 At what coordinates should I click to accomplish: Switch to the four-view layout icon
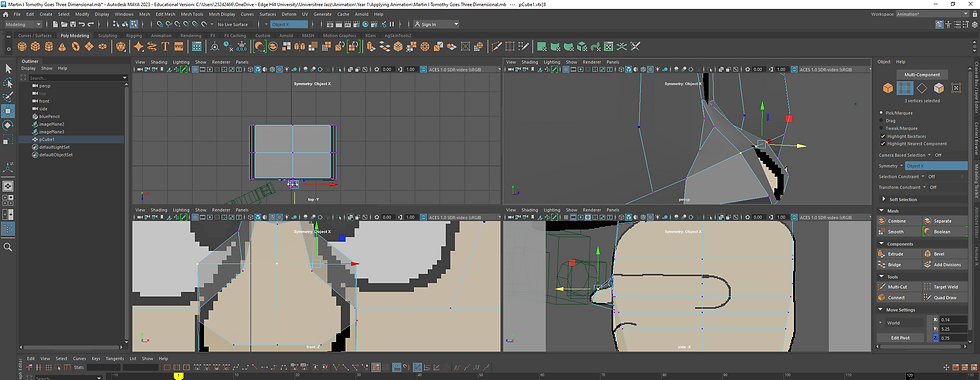coord(8,200)
